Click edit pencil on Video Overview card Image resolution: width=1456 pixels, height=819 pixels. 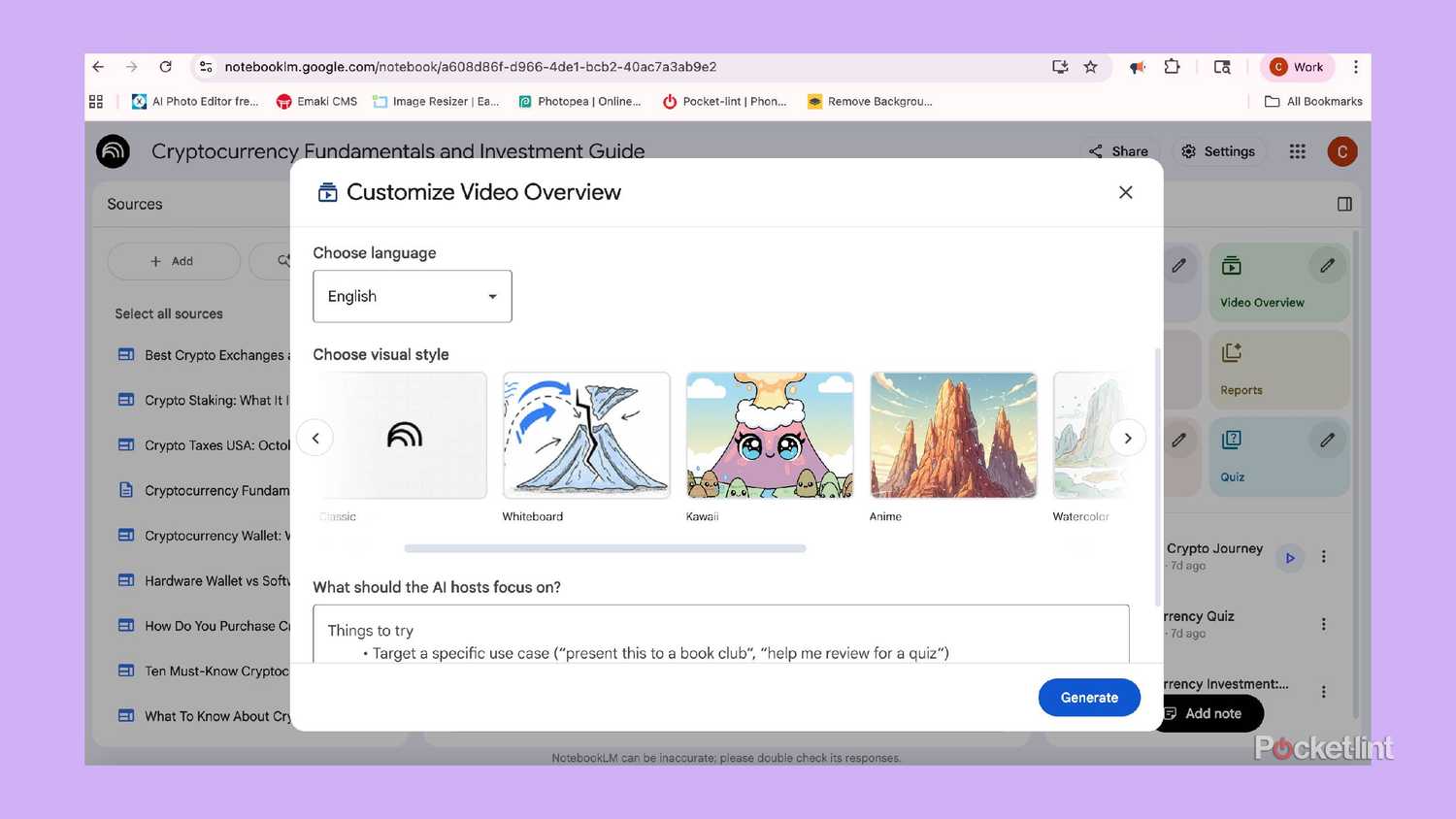1327,266
